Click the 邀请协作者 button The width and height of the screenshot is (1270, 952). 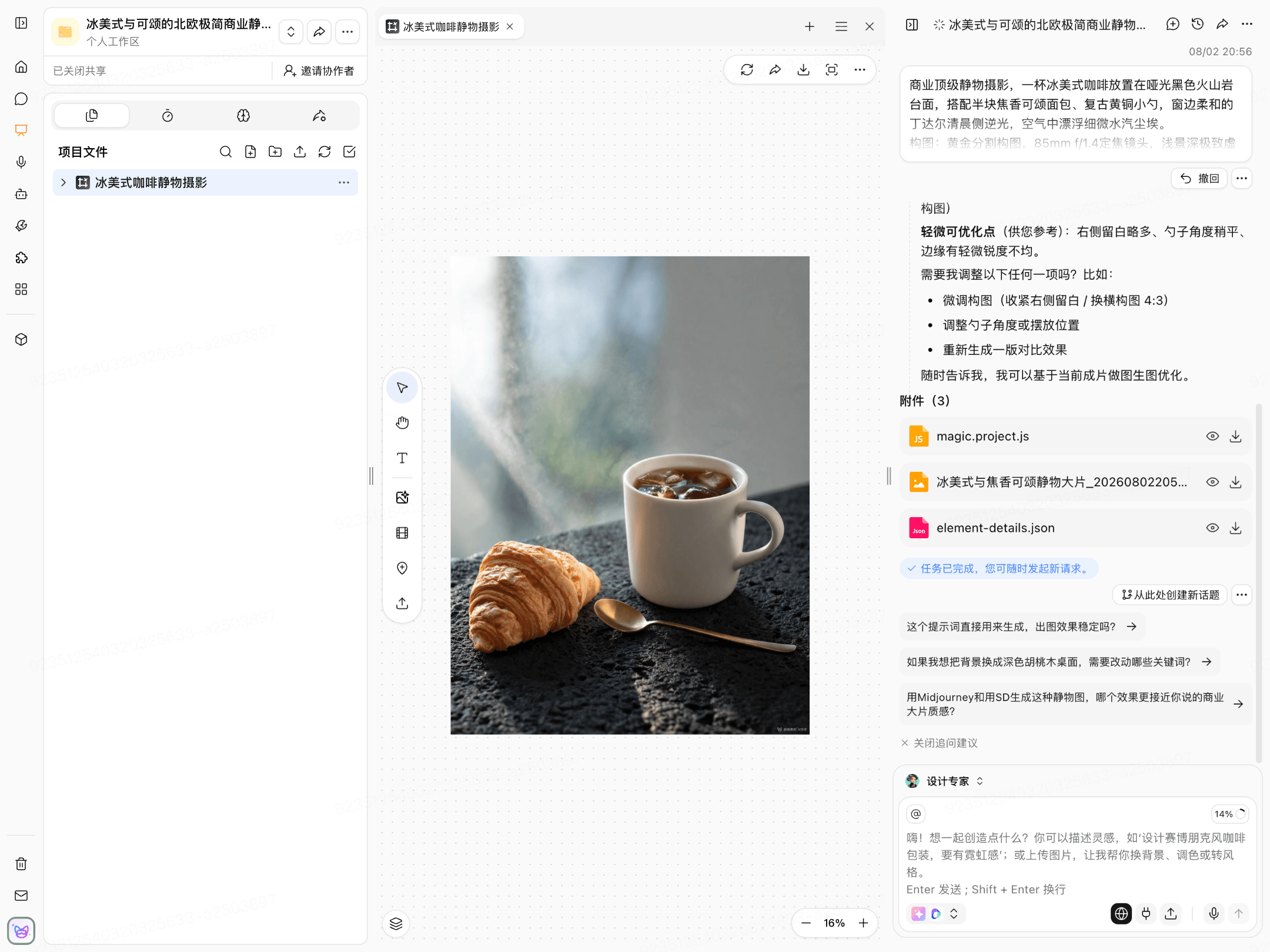[319, 71]
